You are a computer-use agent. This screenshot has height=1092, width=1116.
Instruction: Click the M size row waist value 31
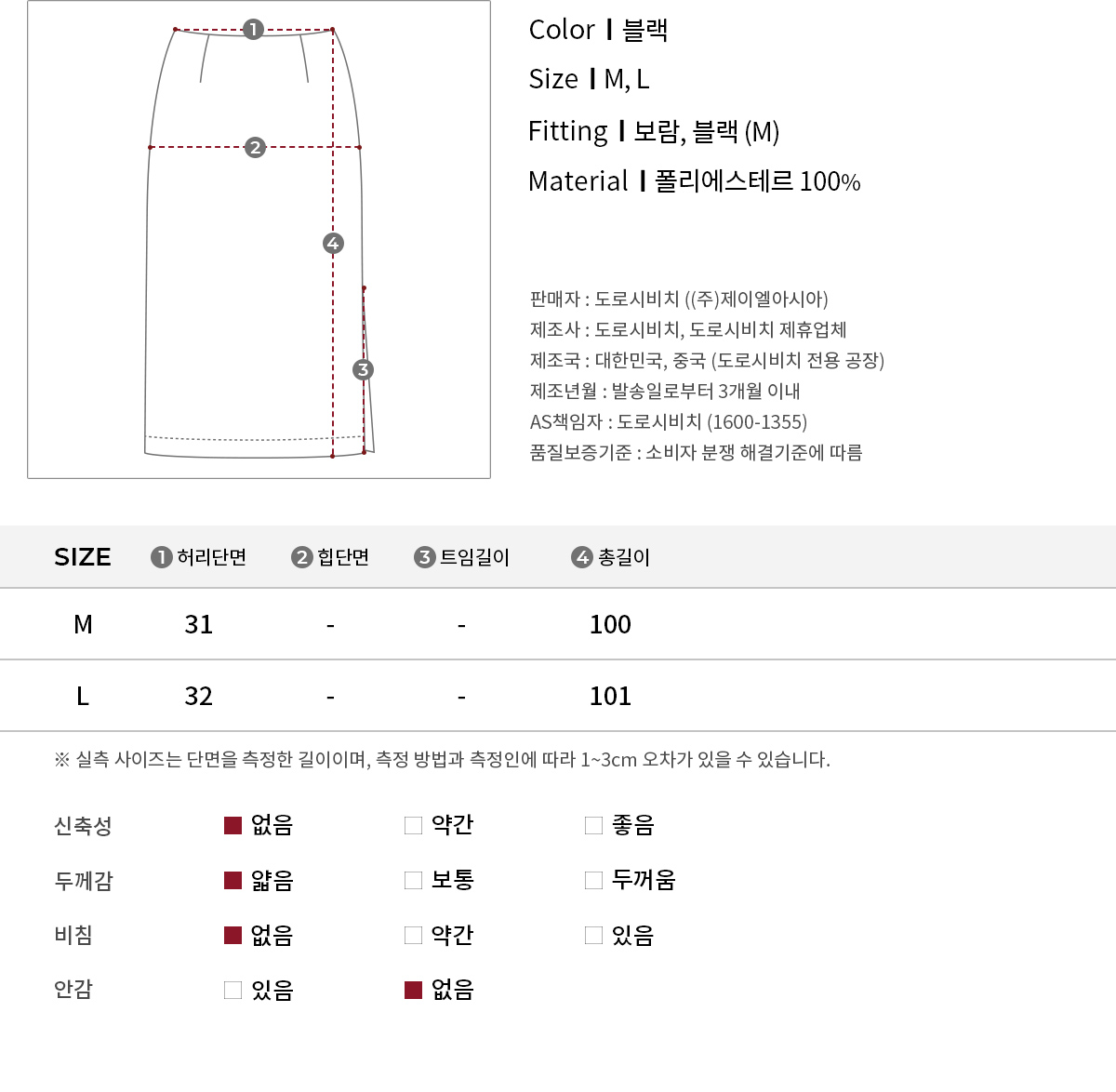[199, 624]
